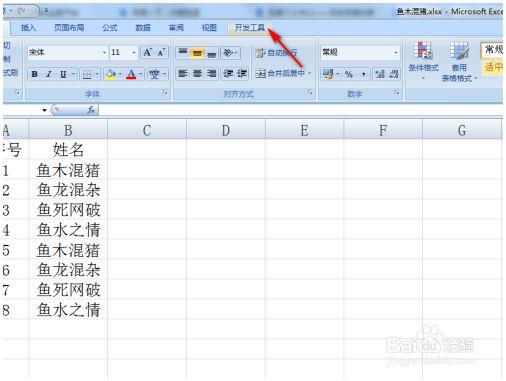506x381 pixels.
Task: Open the 开发工具 Developer tab
Action: pyautogui.click(x=249, y=28)
